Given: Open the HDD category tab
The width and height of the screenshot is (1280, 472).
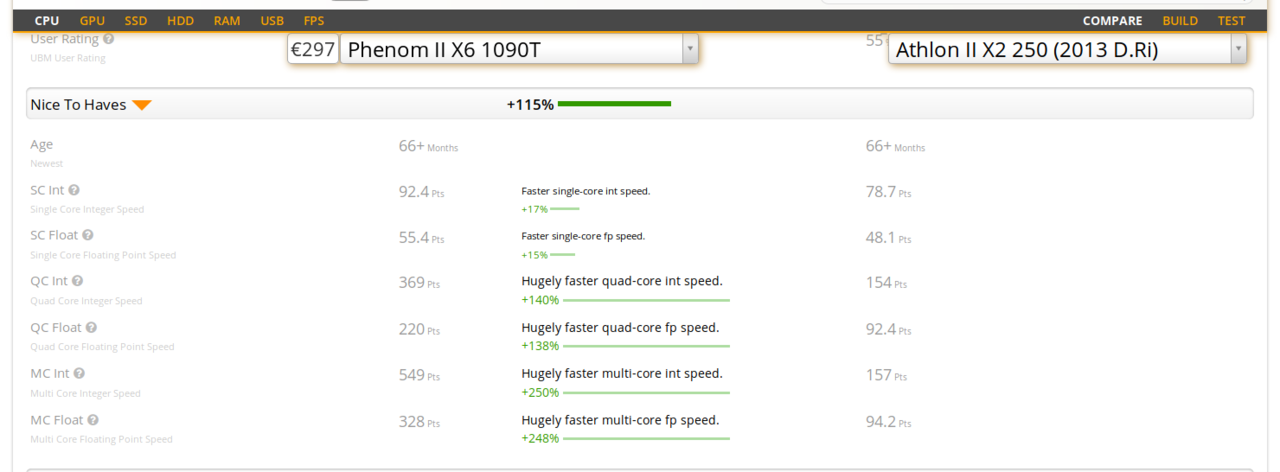Looking at the screenshot, I should [180, 20].
